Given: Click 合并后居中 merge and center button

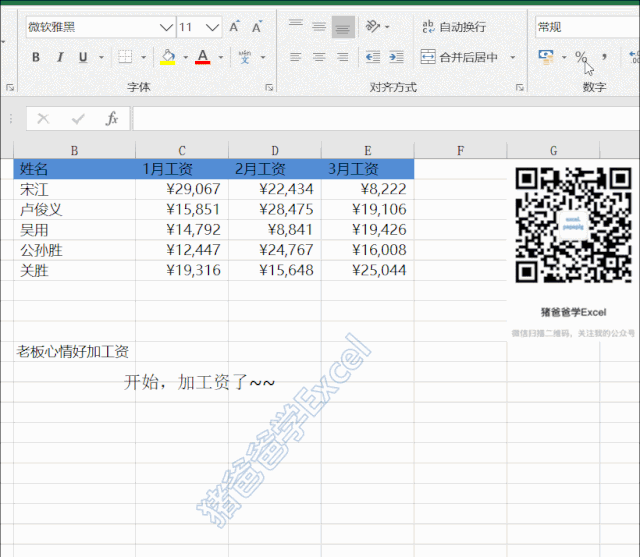Looking at the screenshot, I should click(x=460, y=57).
